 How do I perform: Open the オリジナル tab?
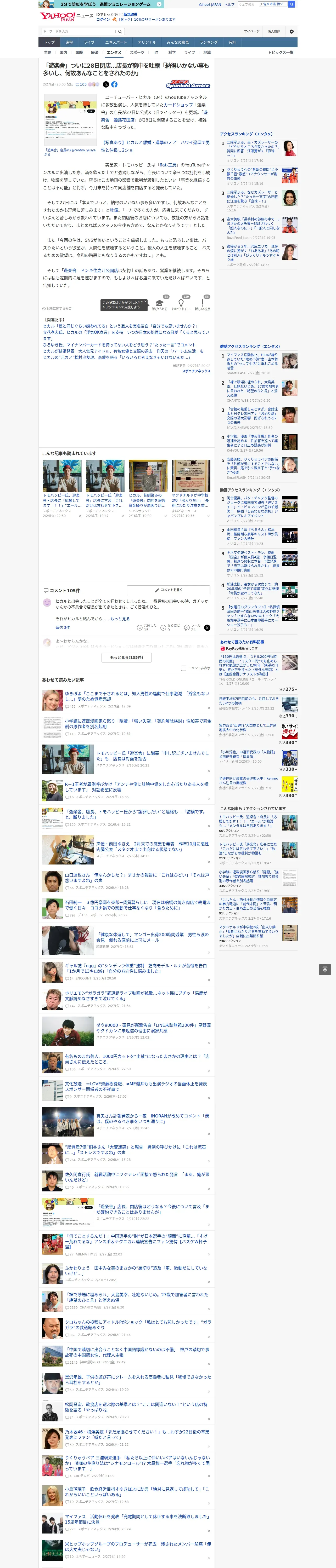[x=147, y=42]
